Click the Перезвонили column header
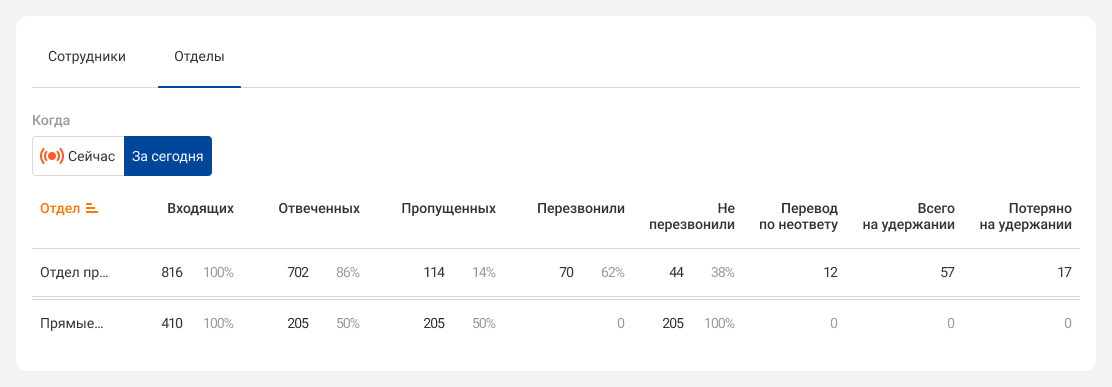This screenshot has height=387, width=1112. pos(581,208)
